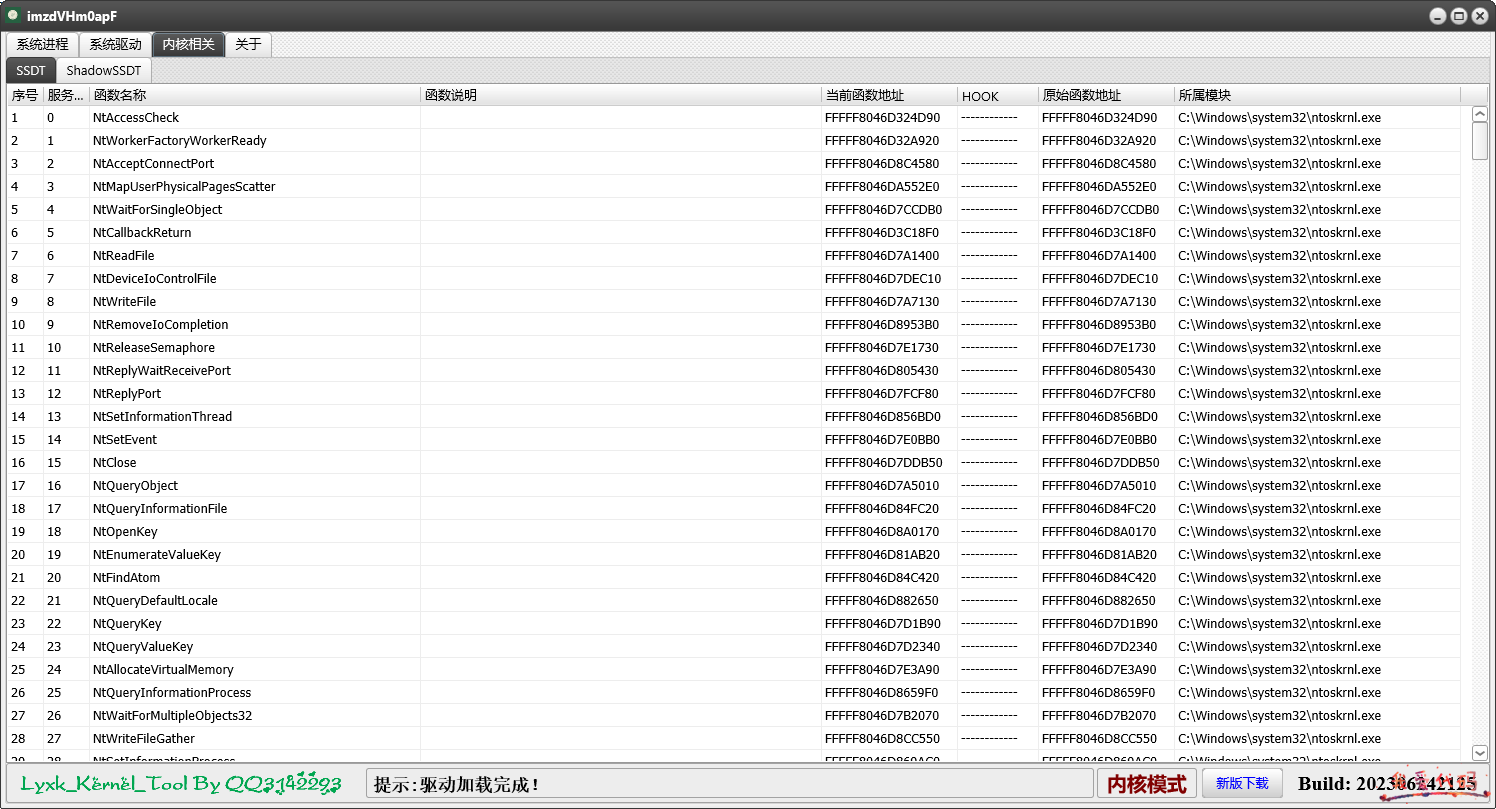Click the app icon in the title bar
Screen dimensions: 1496x809
click(13, 15)
